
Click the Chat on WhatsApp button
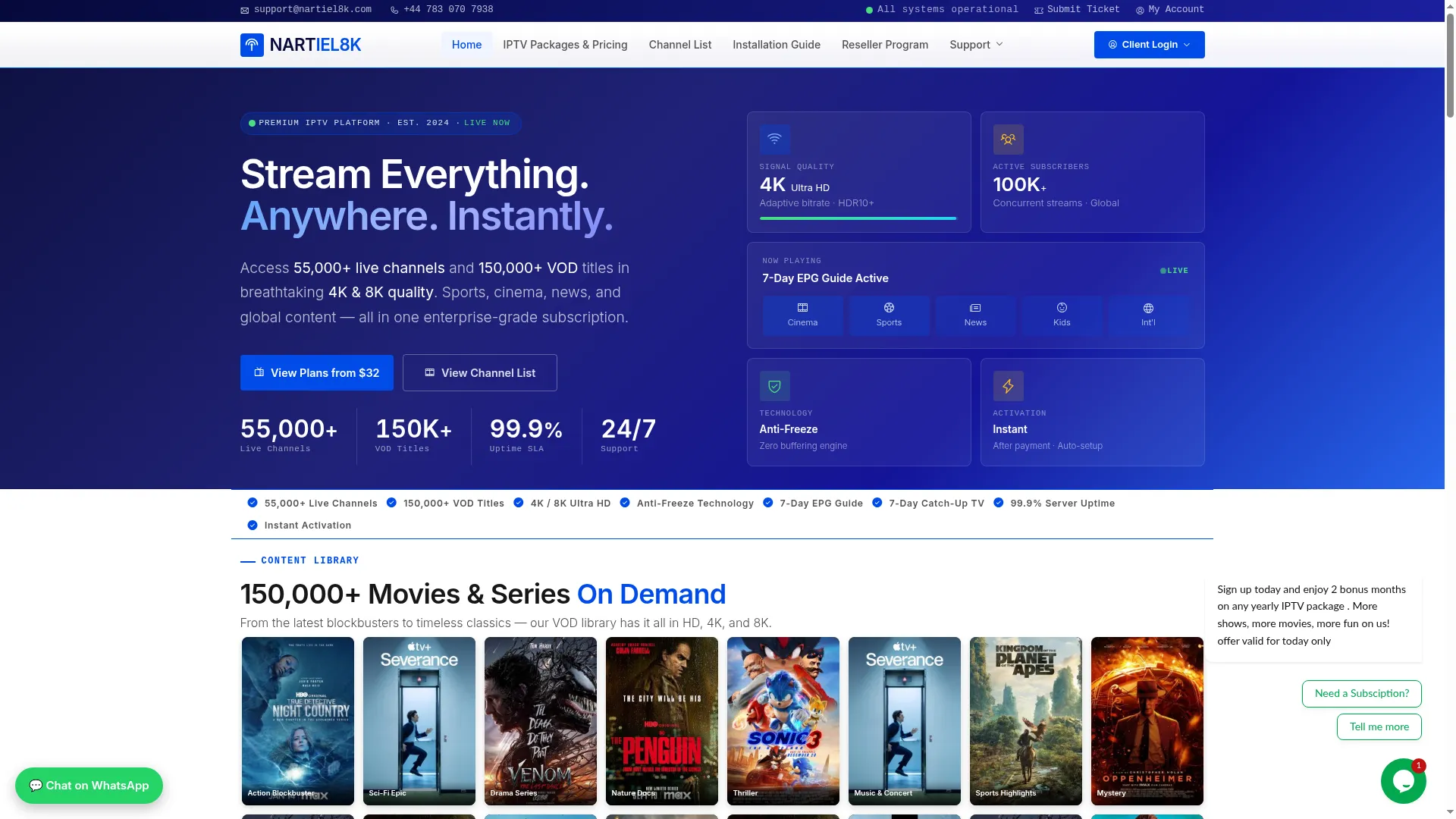(x=89, y=786)
